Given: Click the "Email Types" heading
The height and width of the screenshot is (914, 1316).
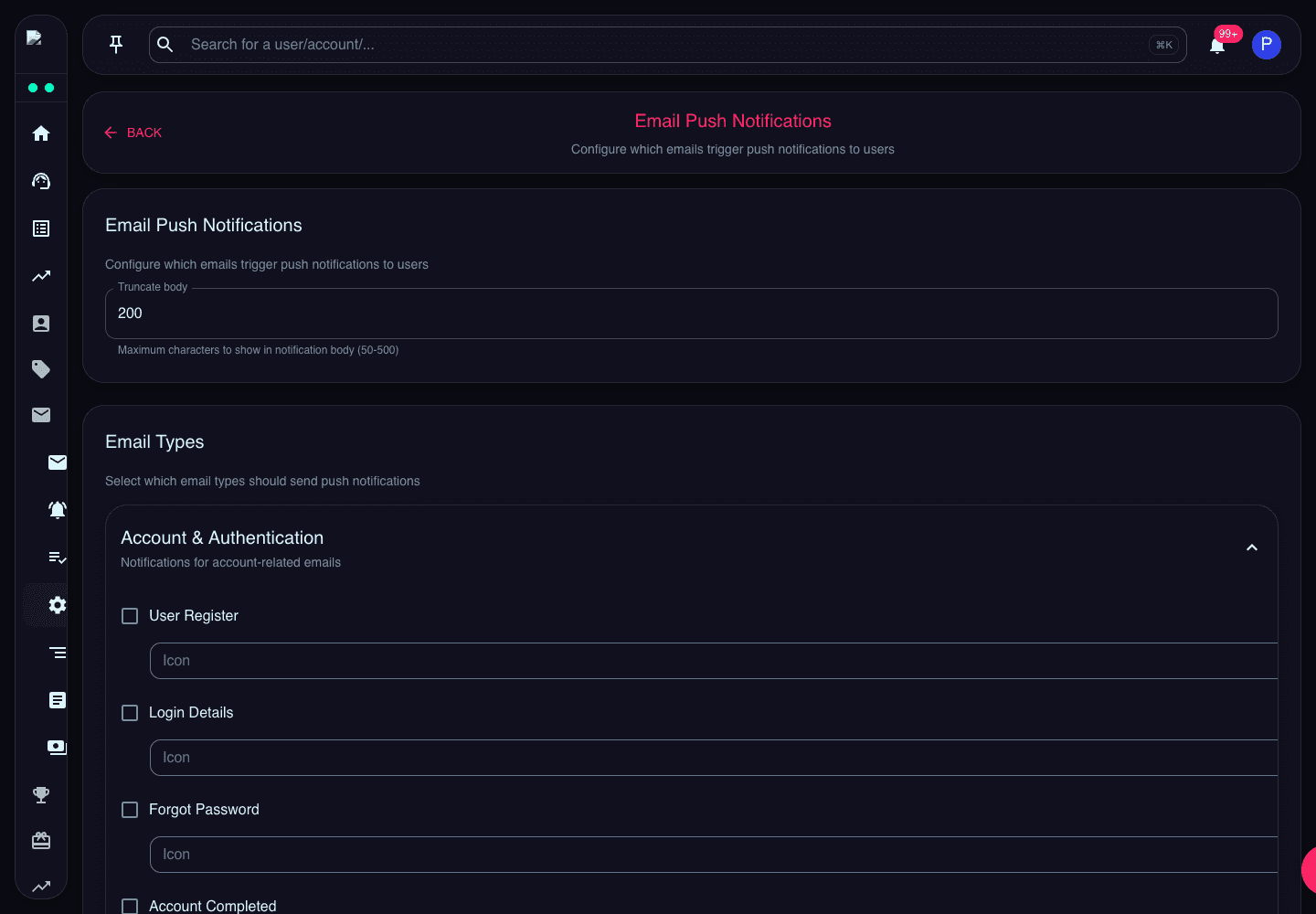Looking at the screenshot, I should click(154, 441).
